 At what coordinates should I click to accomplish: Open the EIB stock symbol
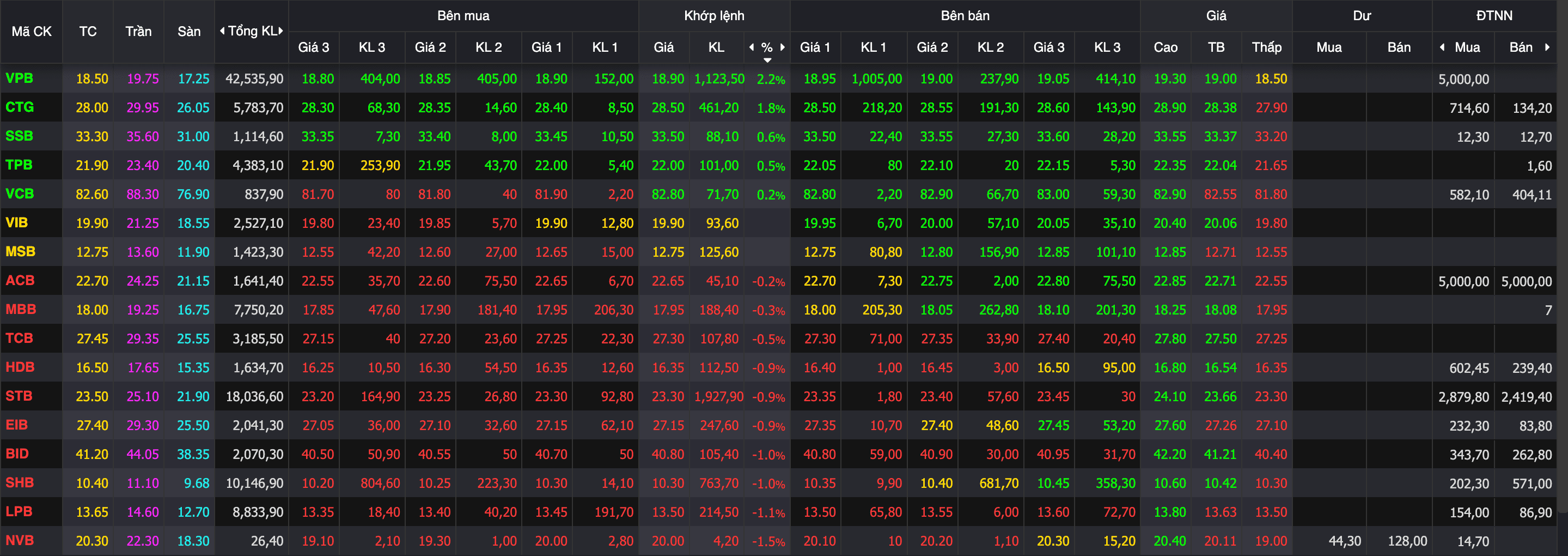[x=16, y=425]
